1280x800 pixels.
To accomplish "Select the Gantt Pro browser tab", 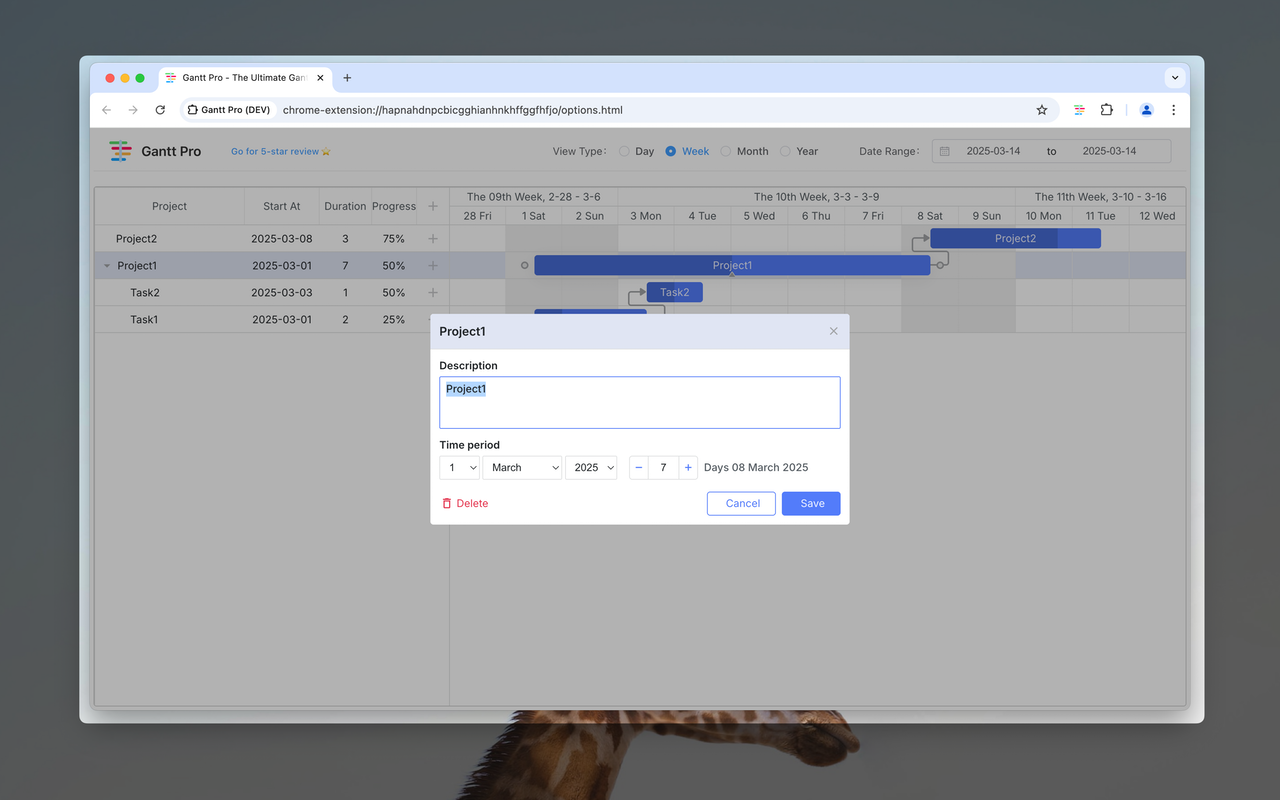I will (240, 77).
